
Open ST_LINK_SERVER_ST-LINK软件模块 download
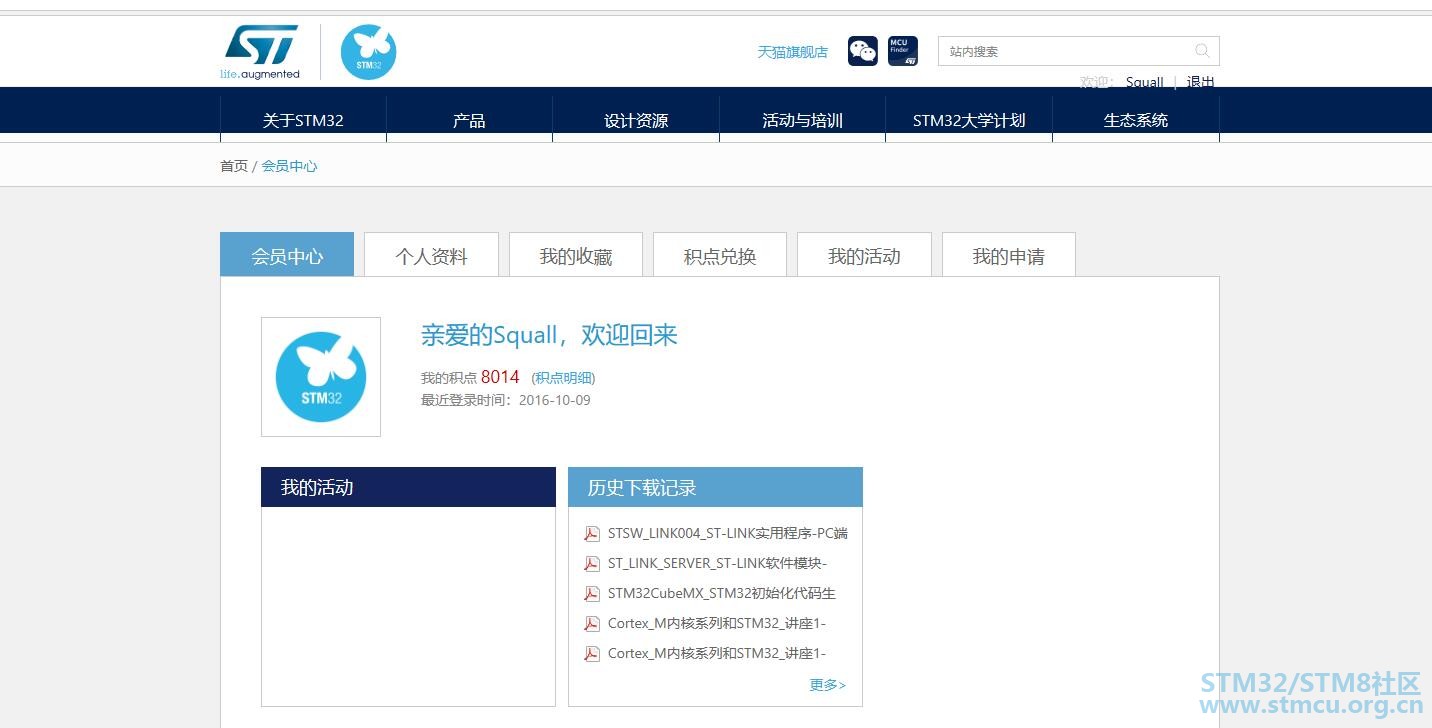tap(717, 563)
